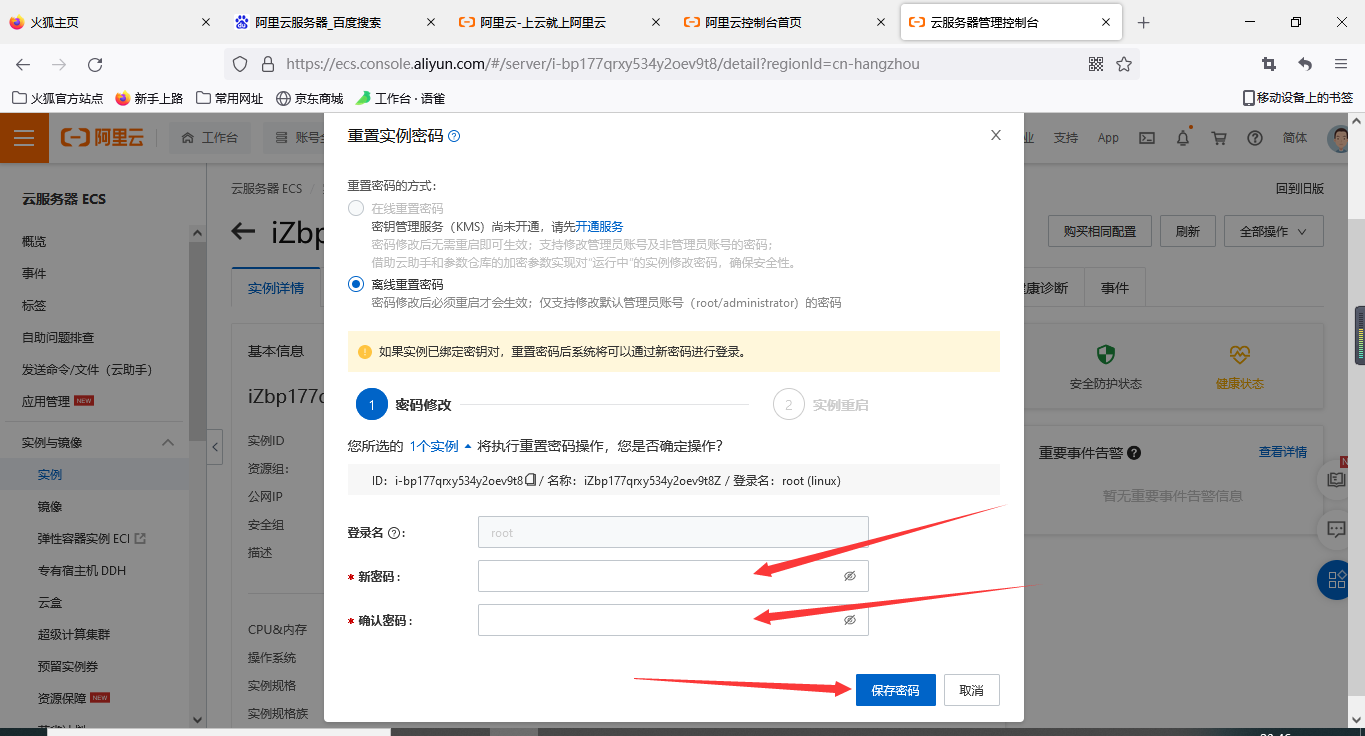This screenshot has width=1365, height=736.
Task: Open 标签 in the sidebar
Action: click(34, 305)
